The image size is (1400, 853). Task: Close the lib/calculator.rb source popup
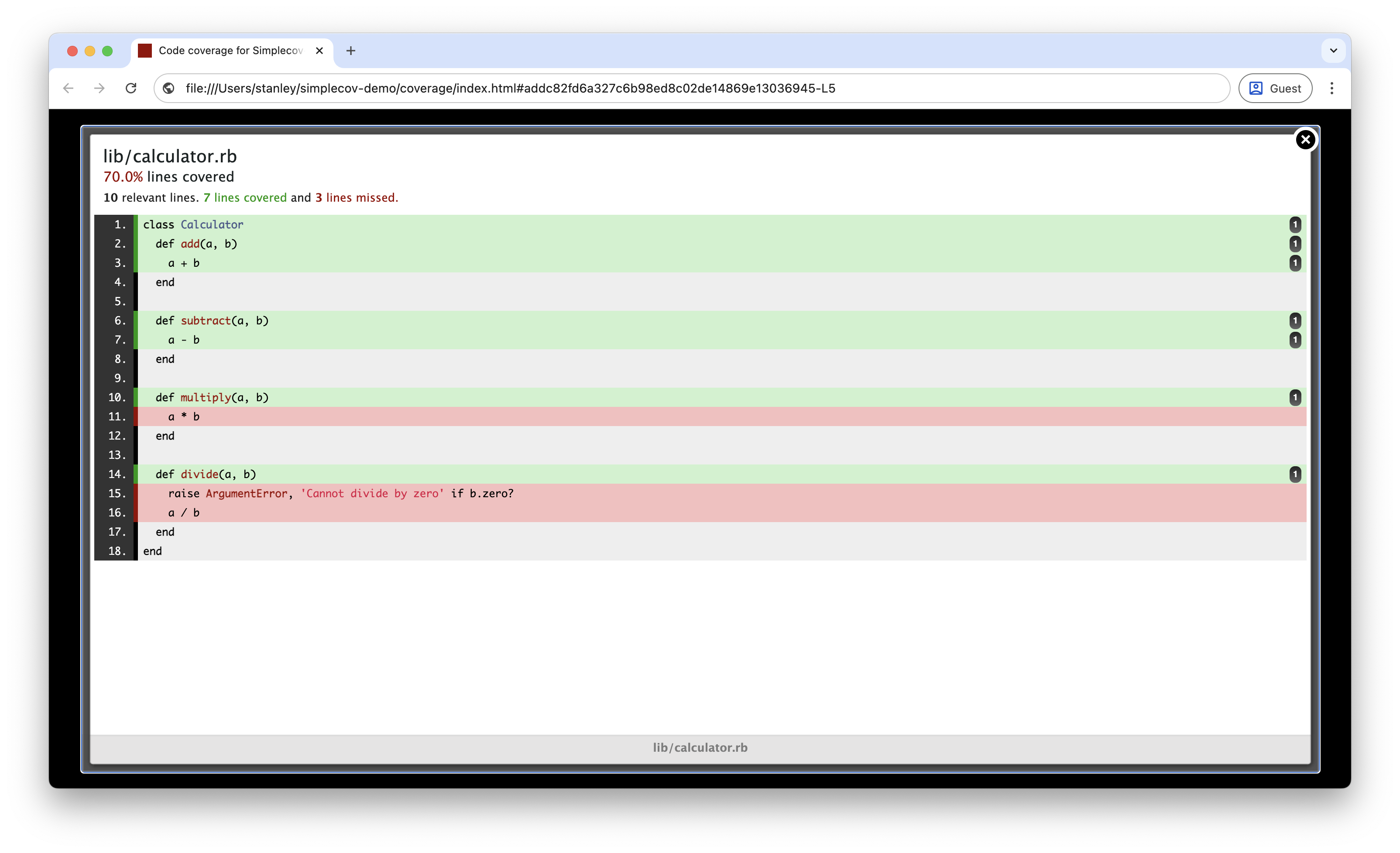point(1306,140)
